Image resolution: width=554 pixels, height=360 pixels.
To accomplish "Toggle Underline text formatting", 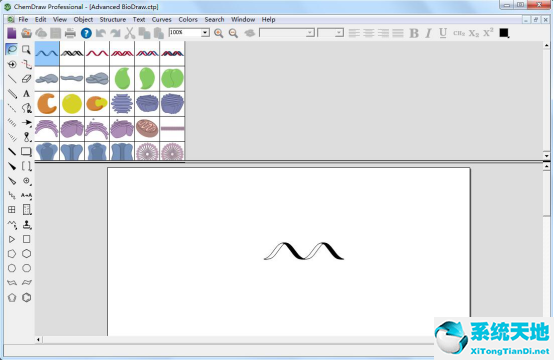I will (443, 33).
